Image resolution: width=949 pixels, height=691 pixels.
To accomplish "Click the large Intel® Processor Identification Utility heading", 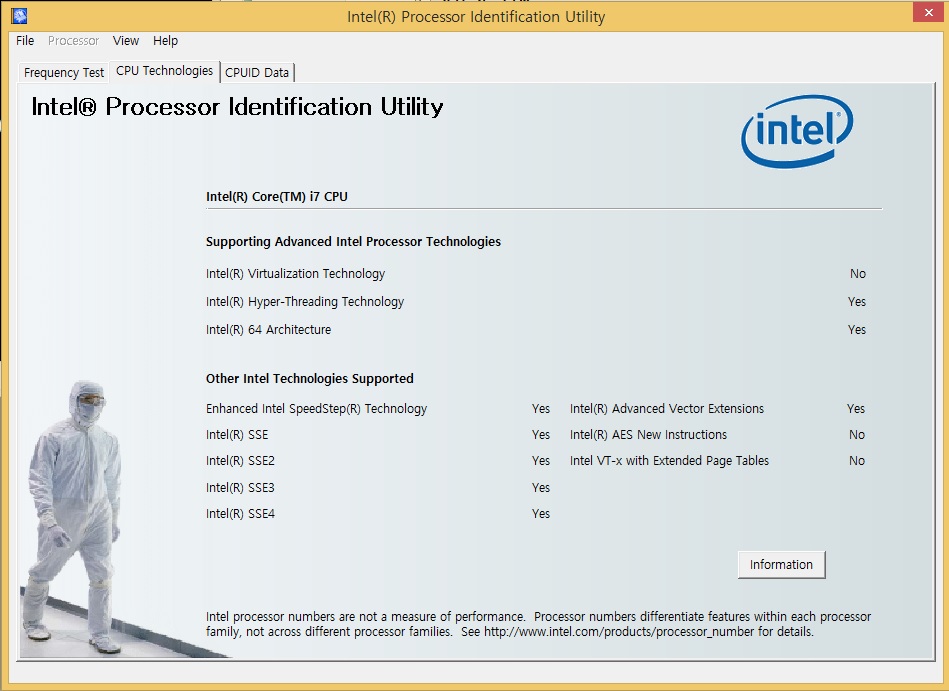I will coord(237,107).
